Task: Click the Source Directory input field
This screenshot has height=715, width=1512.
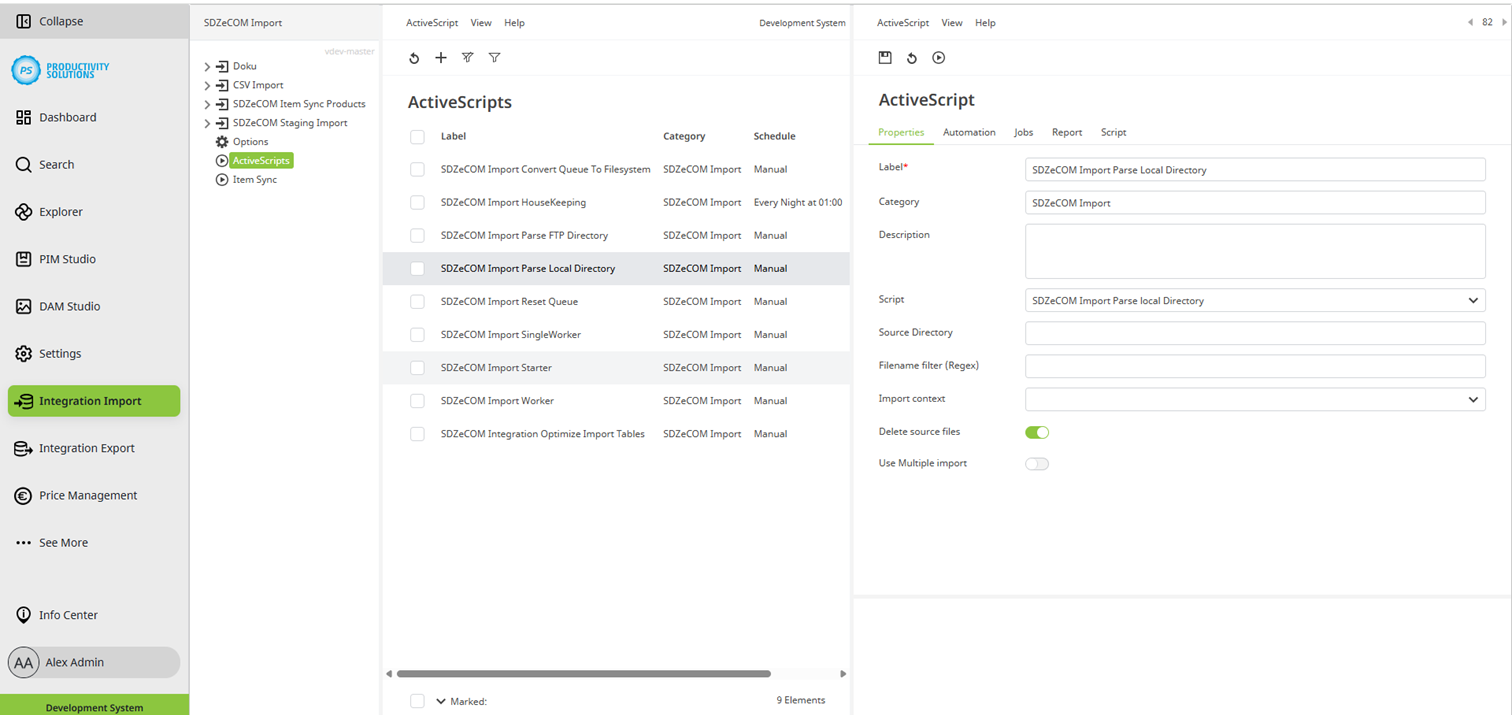Action: pyautogui.click(x=1254, y=332)
